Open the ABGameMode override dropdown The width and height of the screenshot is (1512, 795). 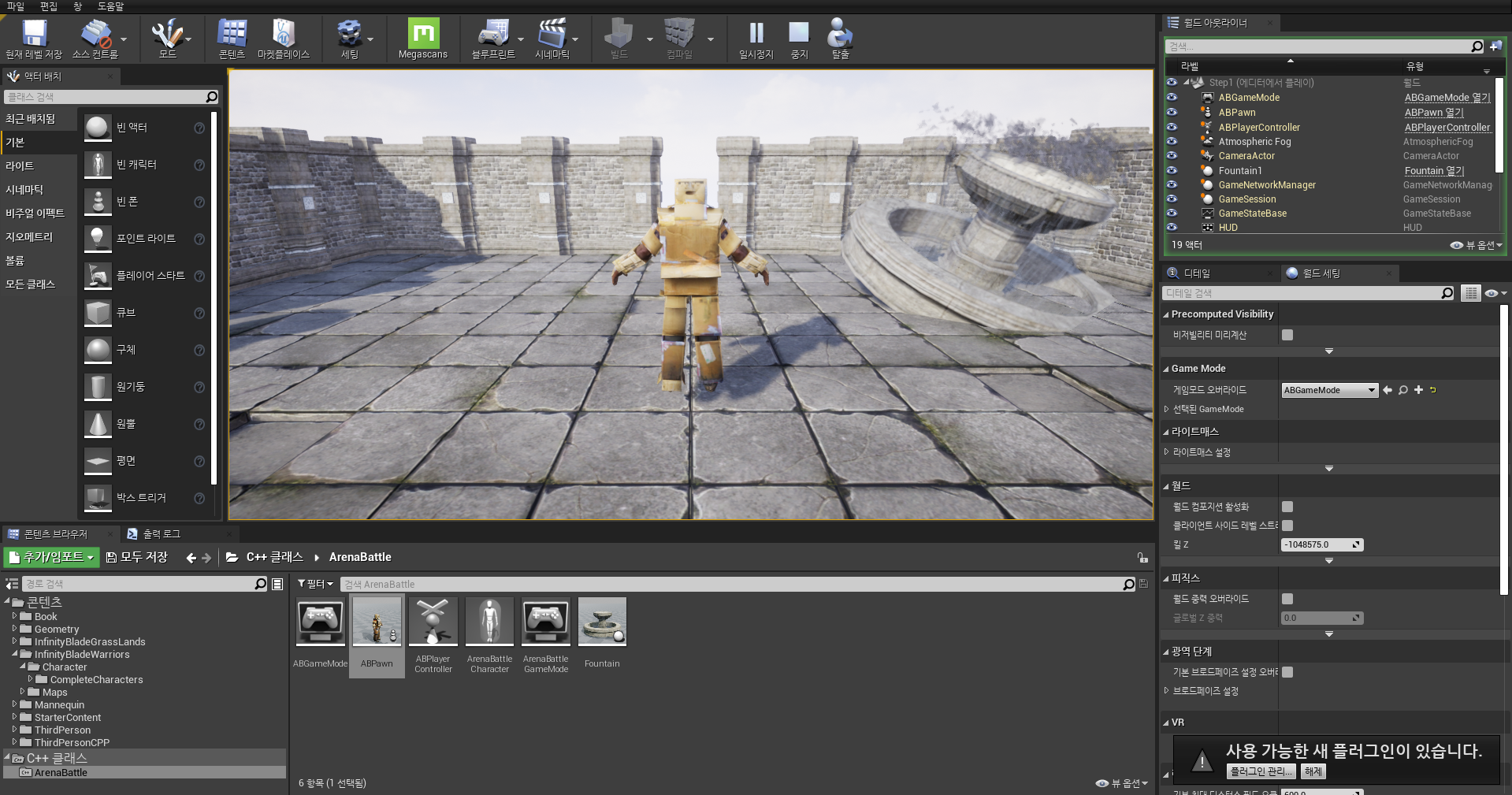pyautogui.click(x=1329, y=390)
